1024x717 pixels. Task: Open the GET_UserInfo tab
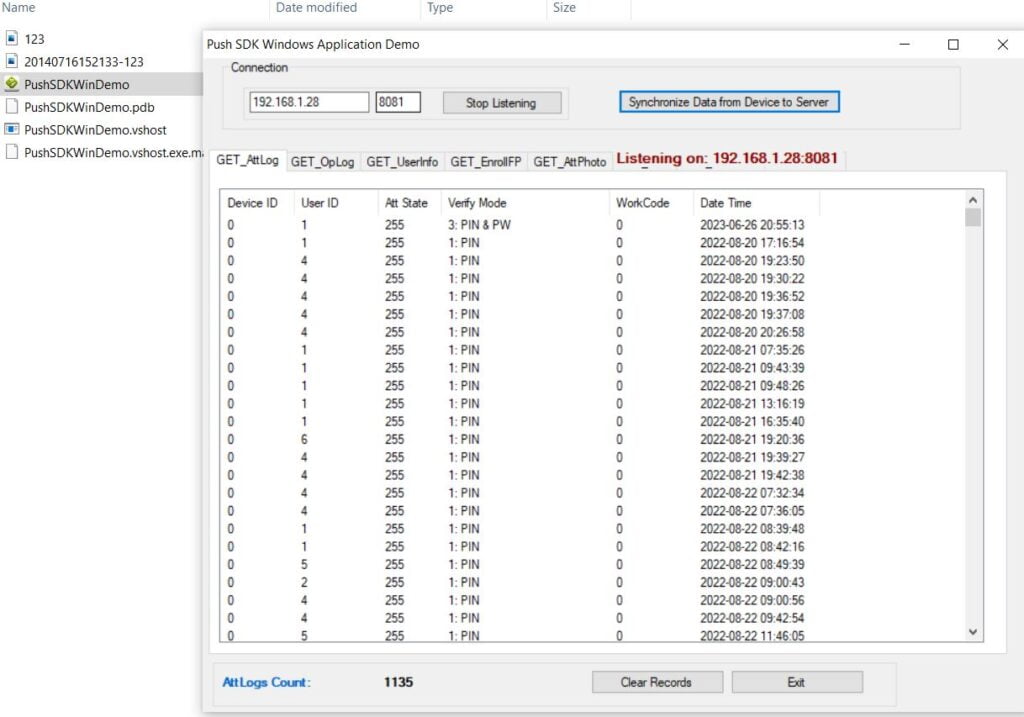(x=401, y=162)
